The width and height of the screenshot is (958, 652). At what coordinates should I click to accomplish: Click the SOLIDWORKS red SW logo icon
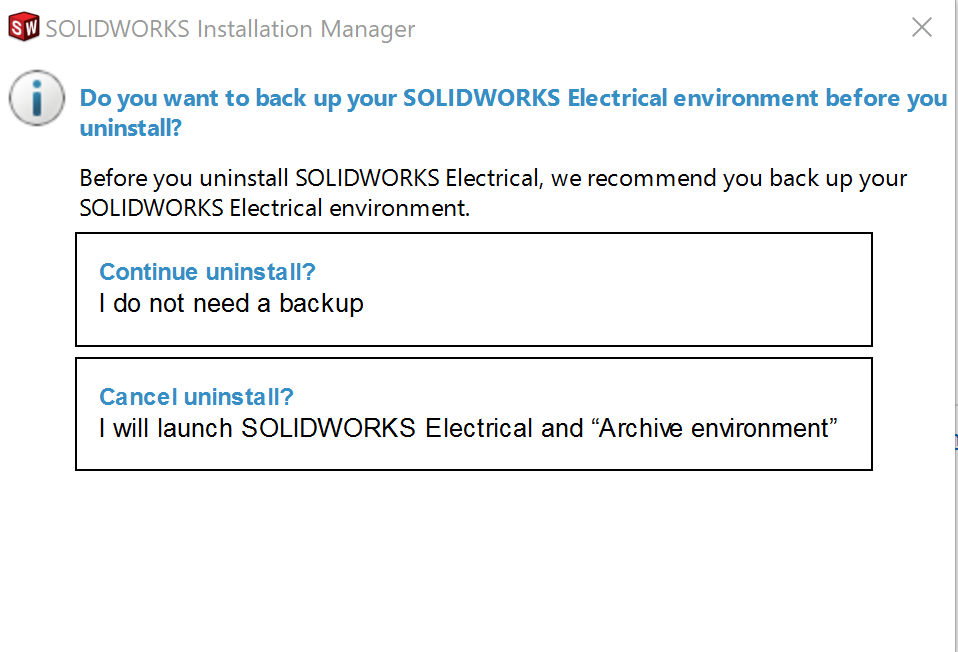24,27
